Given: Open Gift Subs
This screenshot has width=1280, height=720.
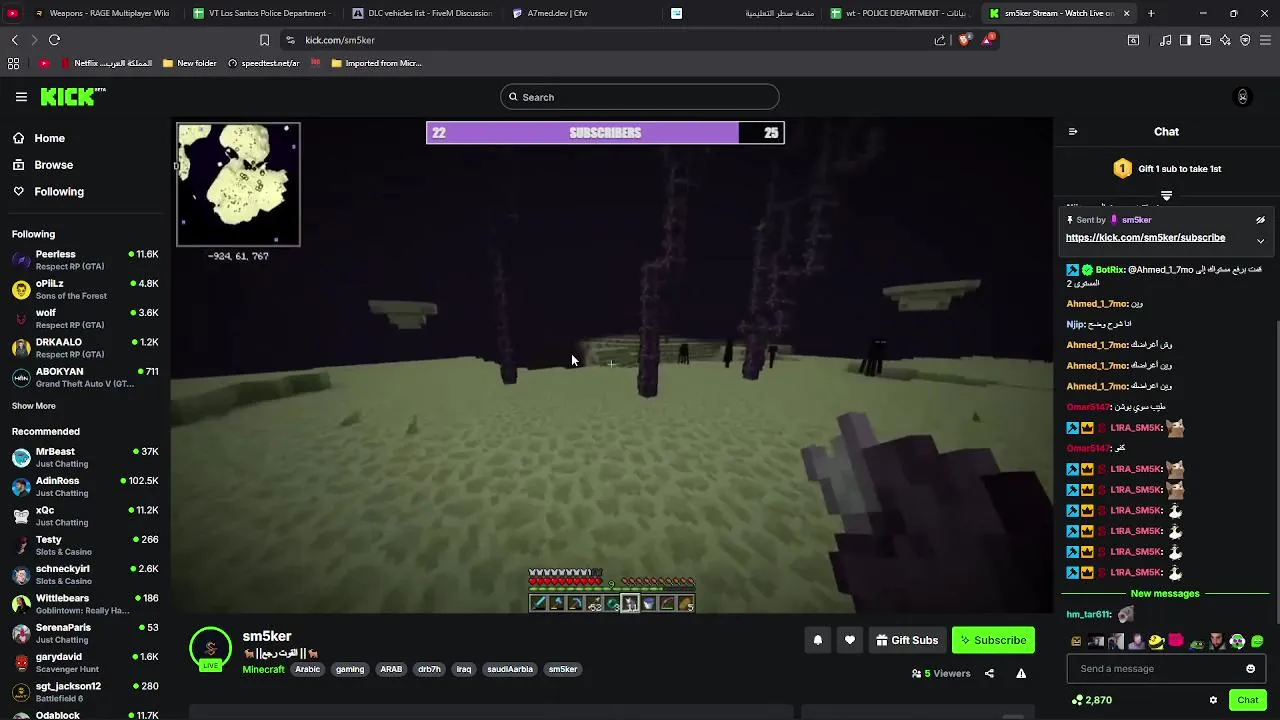Looking at the screenshot, I should 907,640.
